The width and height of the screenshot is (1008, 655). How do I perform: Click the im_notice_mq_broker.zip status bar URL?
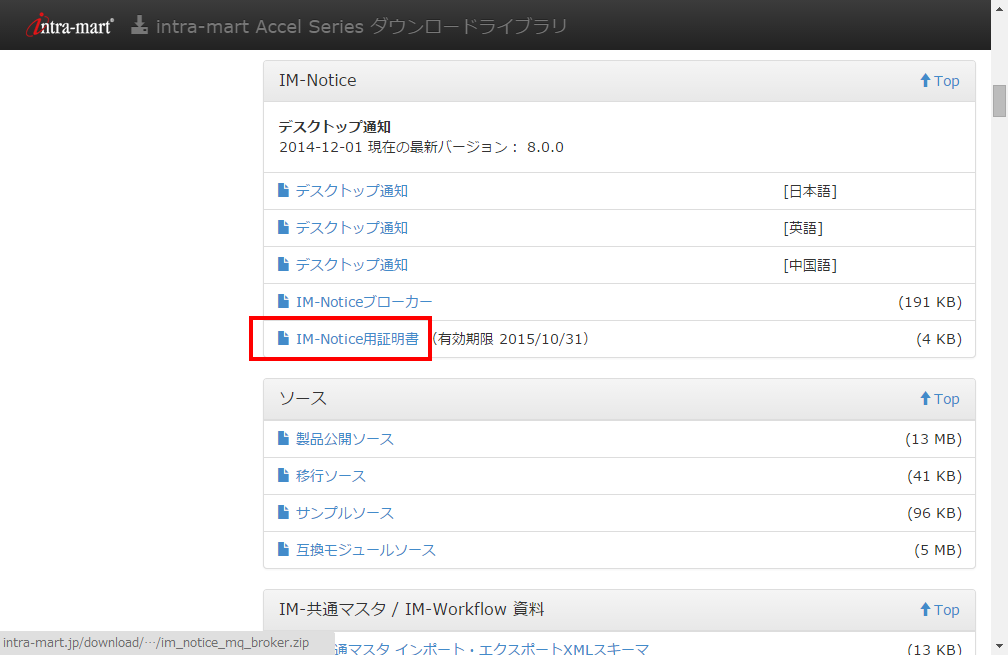[156, 643]
